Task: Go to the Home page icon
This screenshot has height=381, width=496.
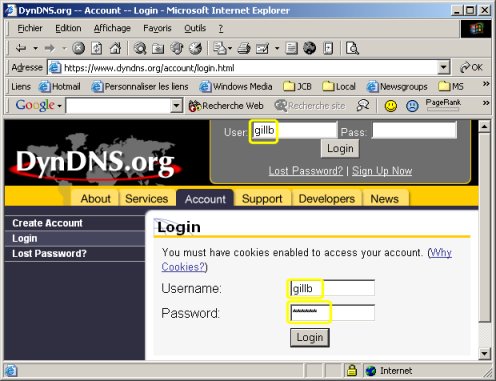Action: [x=115, y=49]
